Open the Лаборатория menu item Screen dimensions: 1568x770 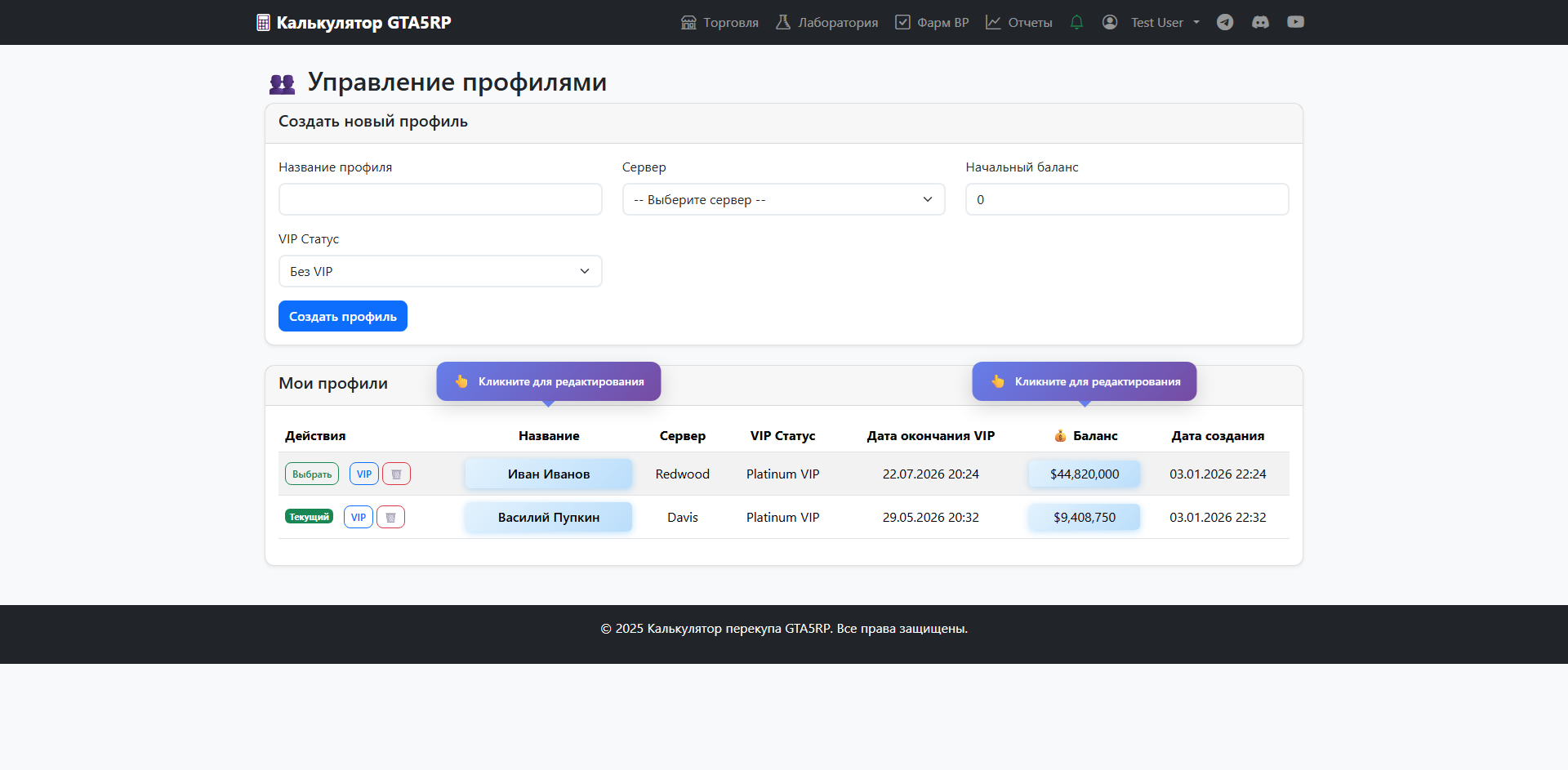[x=826, y=22]
